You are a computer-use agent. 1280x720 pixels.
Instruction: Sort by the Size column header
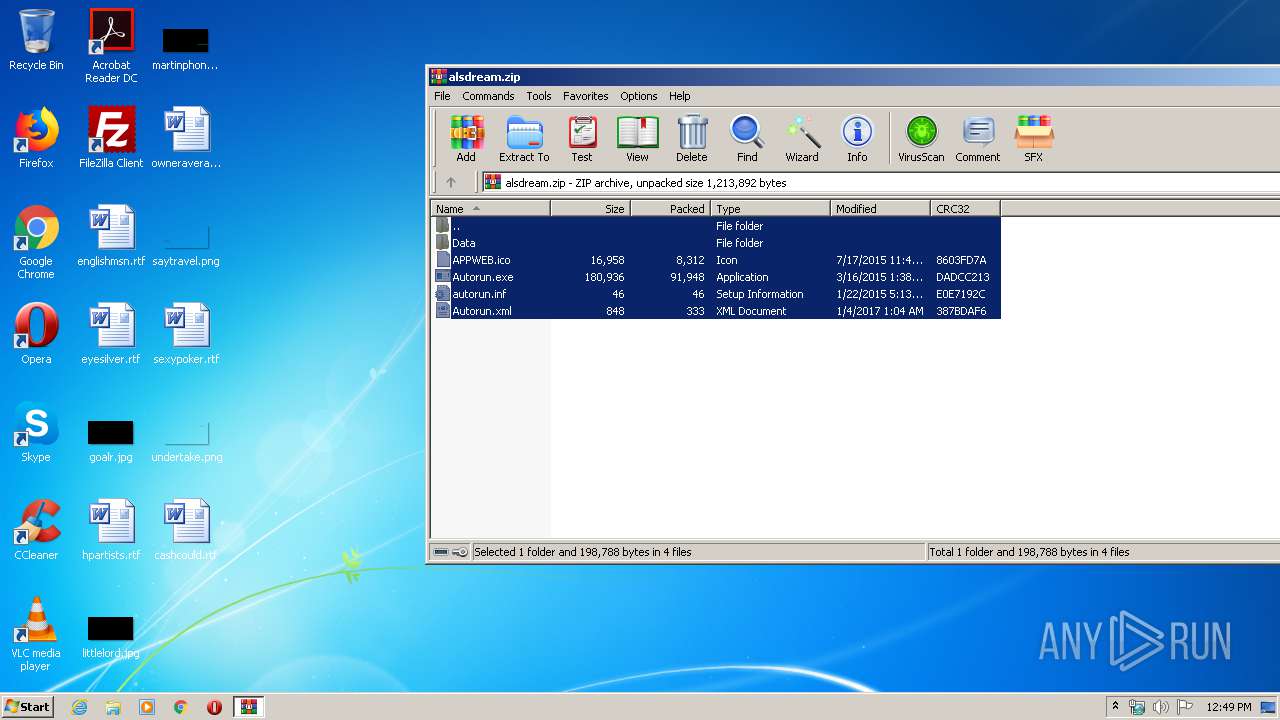click(590, 208)
